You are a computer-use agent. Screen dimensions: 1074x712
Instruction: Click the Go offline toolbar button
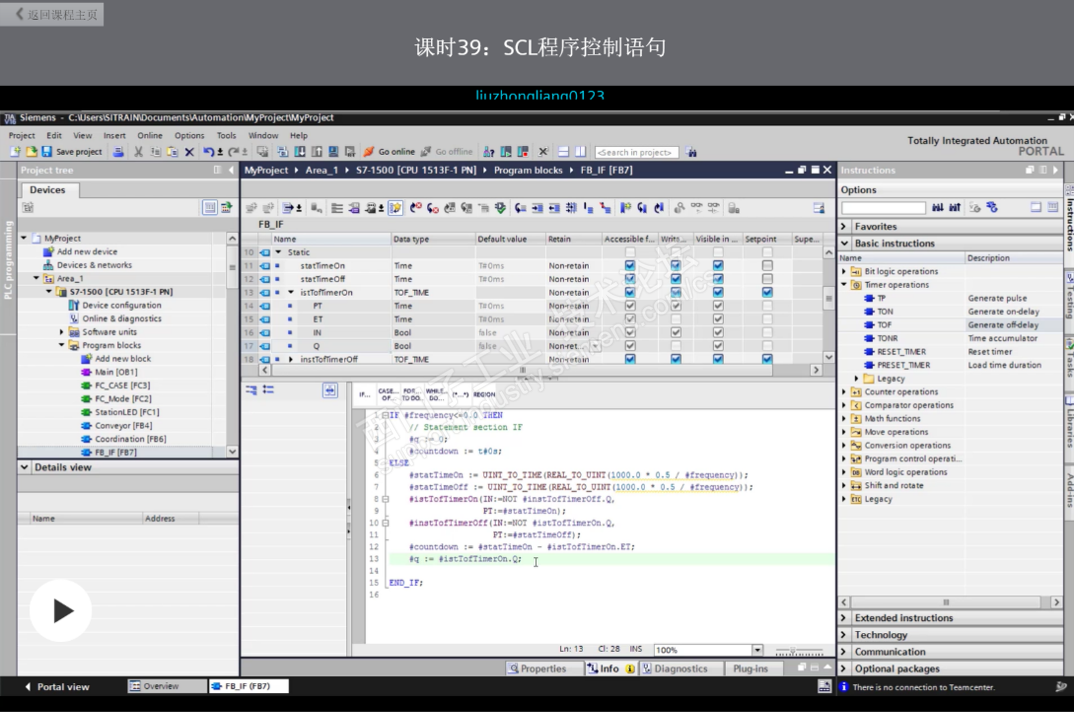(x=447, y=151)
